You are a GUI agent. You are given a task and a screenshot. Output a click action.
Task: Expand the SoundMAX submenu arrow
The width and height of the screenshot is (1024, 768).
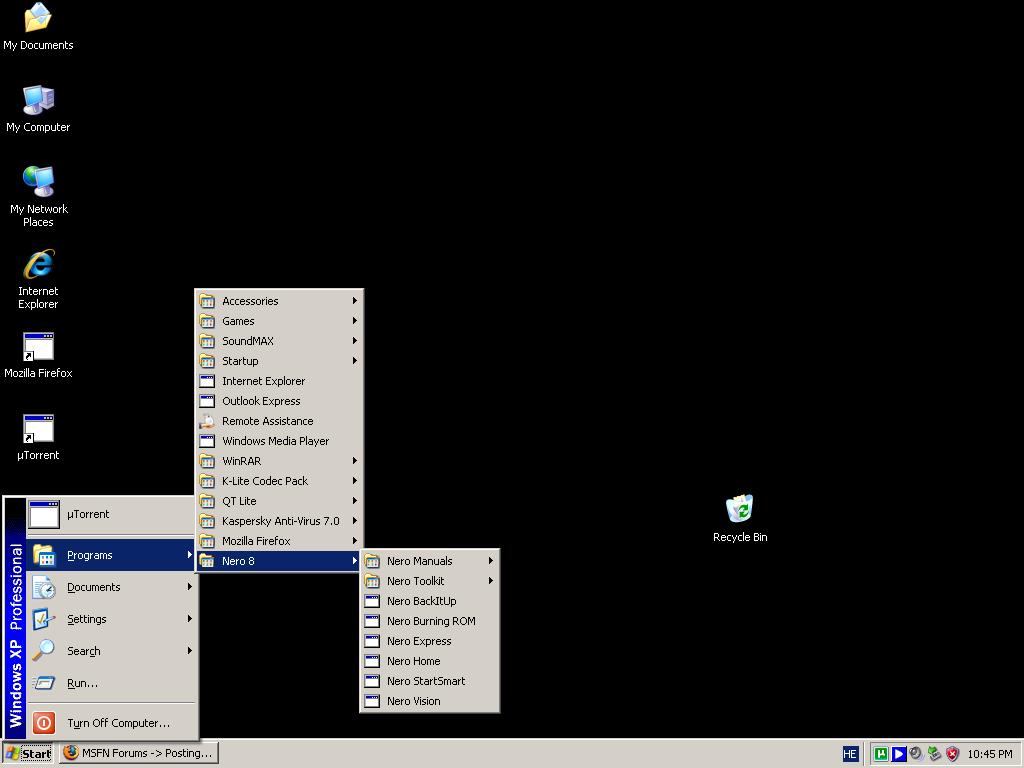(x=355, y=341)
